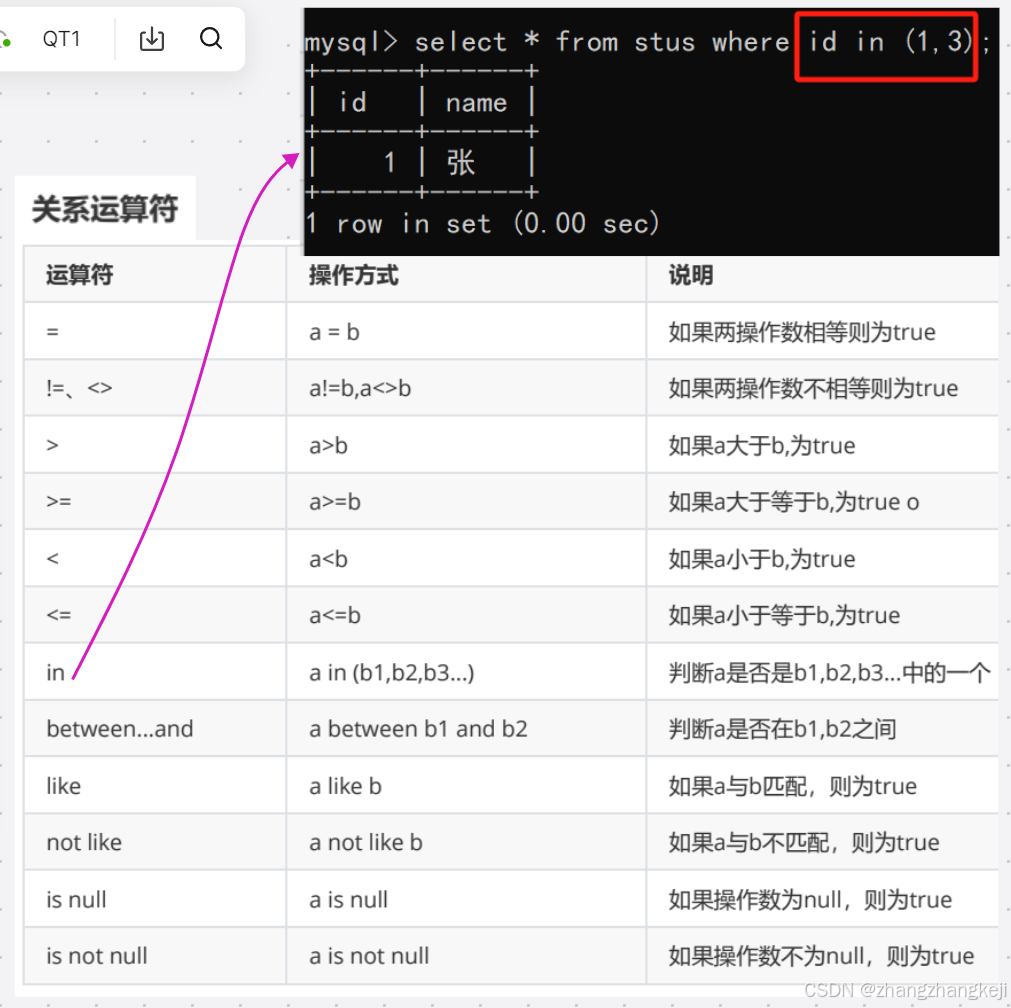Viewport: 1011px width, 1008px height.
Task: Select the '>' operator cell
Action: point(155,444)
